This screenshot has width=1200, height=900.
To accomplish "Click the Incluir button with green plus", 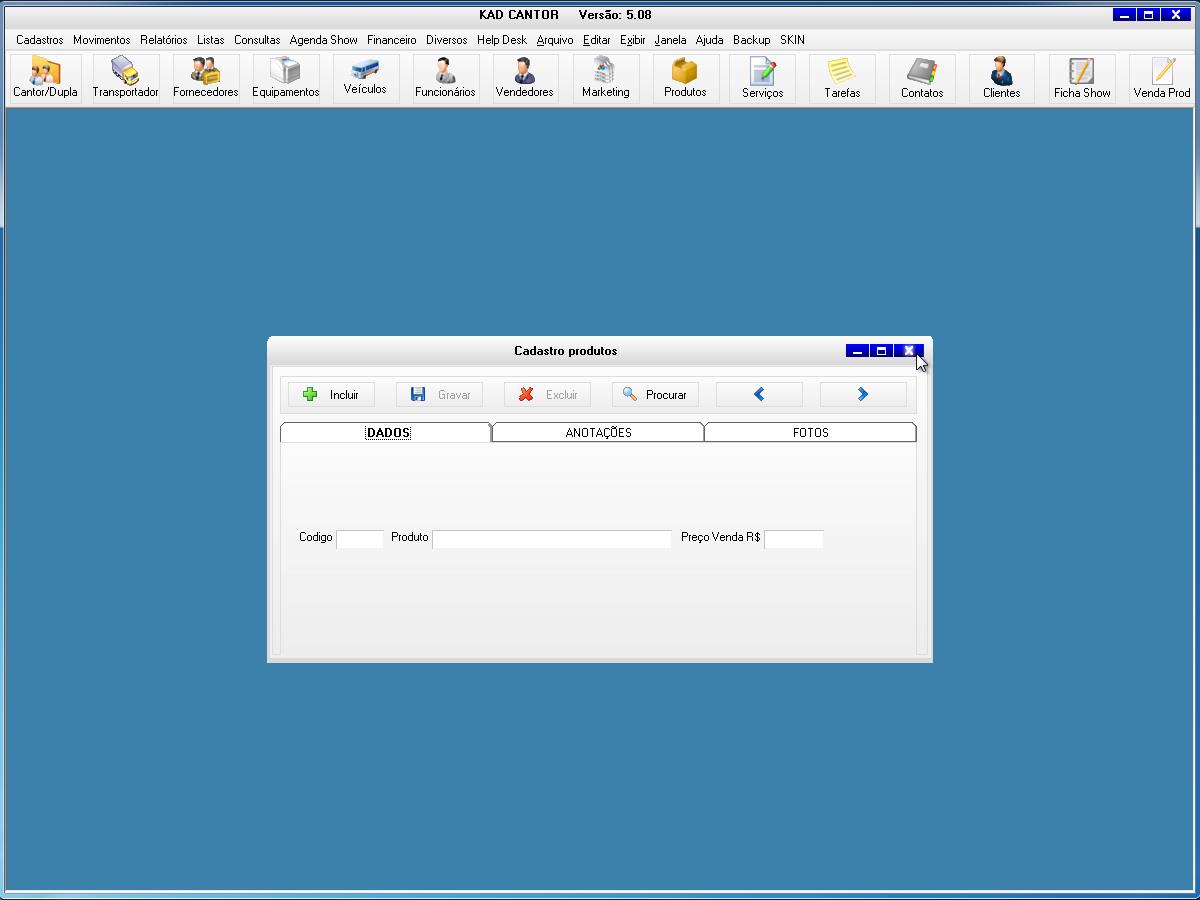I will tap(331, 395).
